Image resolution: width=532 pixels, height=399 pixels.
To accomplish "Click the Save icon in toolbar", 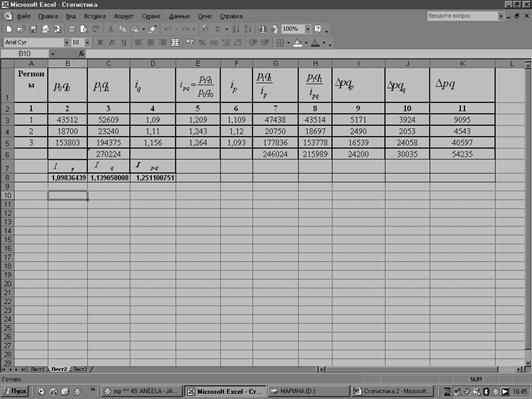I will coord(33,29).
